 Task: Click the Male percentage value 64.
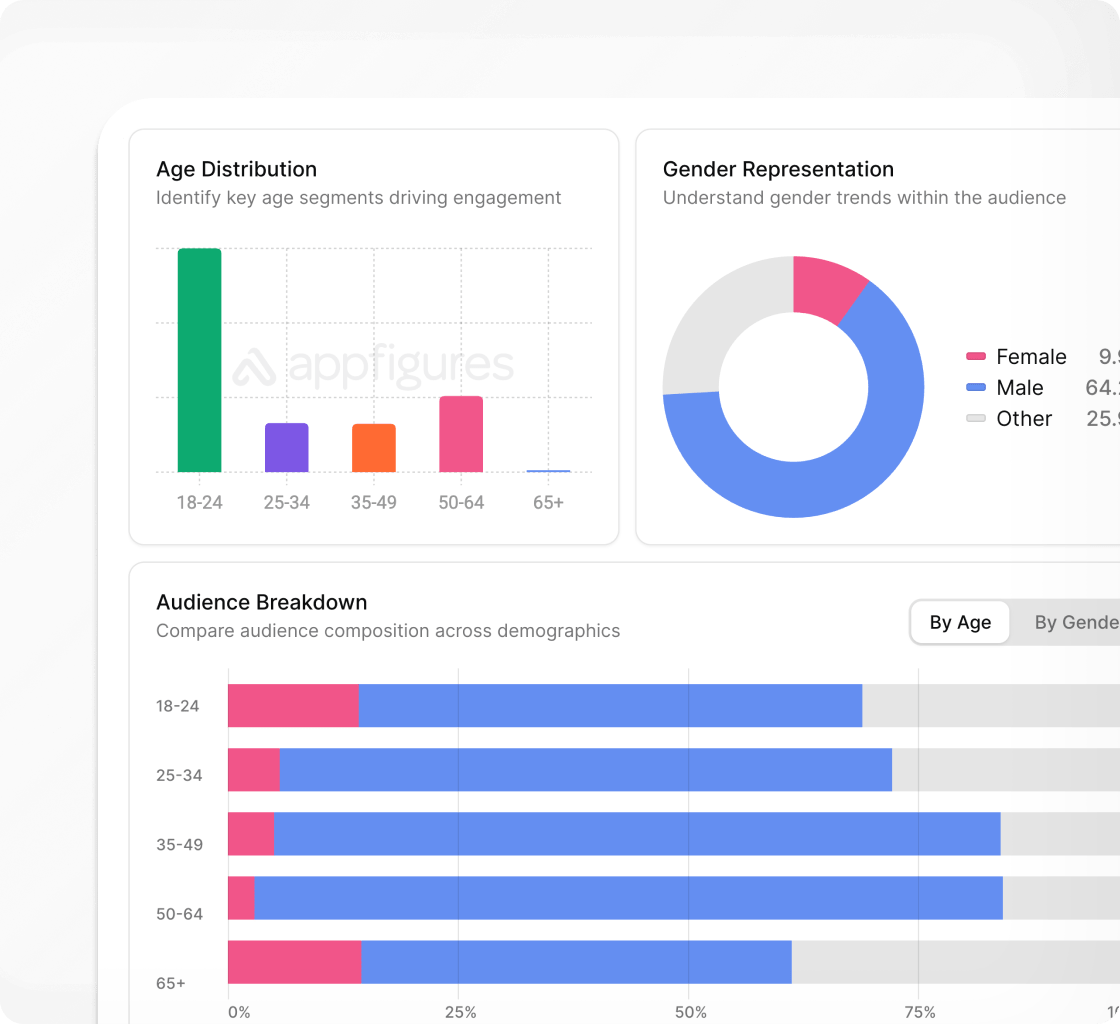pos(1102,387)
